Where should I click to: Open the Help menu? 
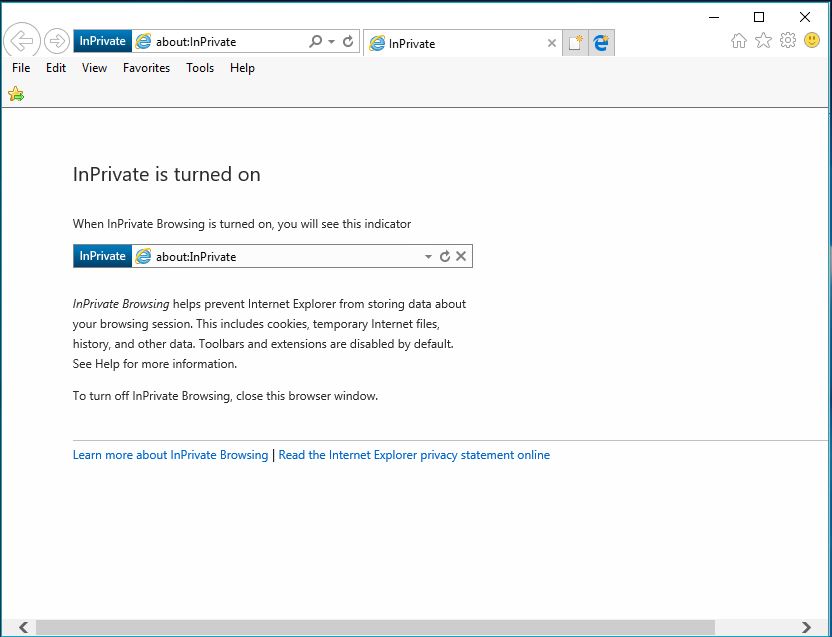(x=242, y=68)
